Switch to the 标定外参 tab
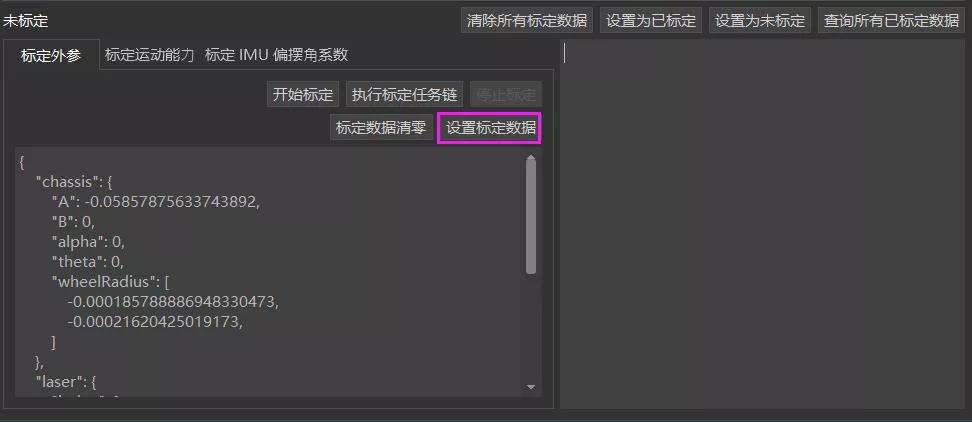This screenshot has height=422, width=972. tap(51, 56)
